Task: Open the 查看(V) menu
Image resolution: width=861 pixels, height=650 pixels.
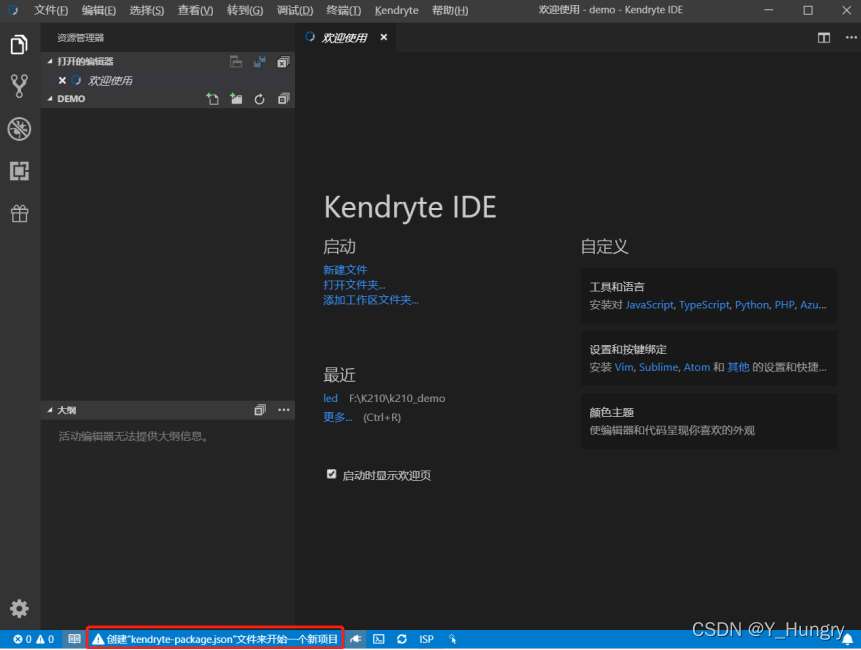Action: [195, 10]
